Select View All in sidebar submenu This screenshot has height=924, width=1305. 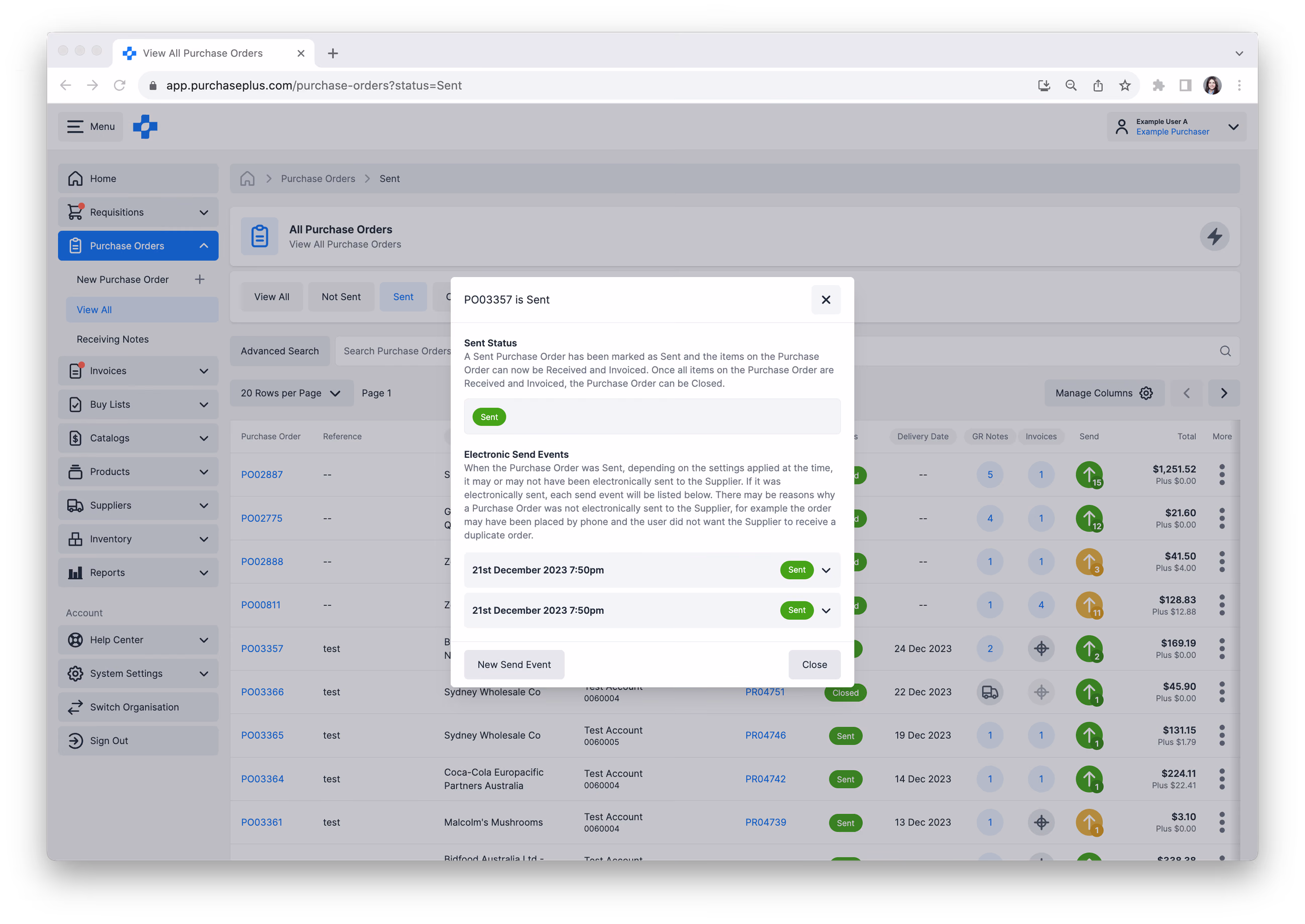142,310
